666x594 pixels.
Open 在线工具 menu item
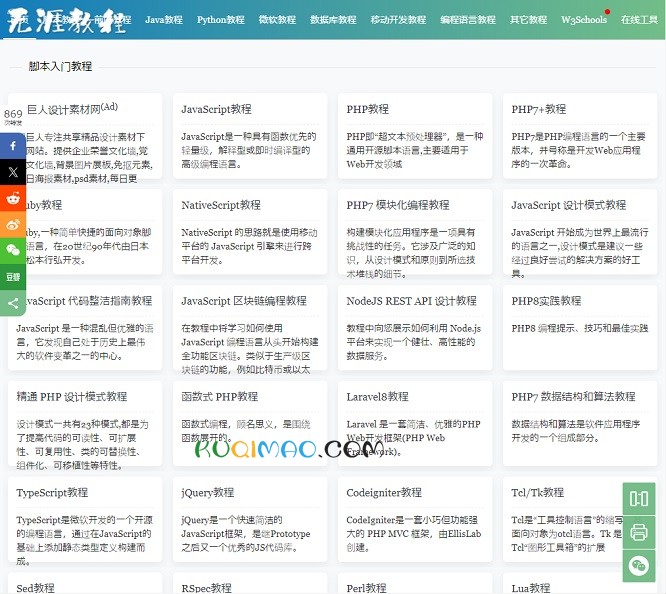coord(639,20)
